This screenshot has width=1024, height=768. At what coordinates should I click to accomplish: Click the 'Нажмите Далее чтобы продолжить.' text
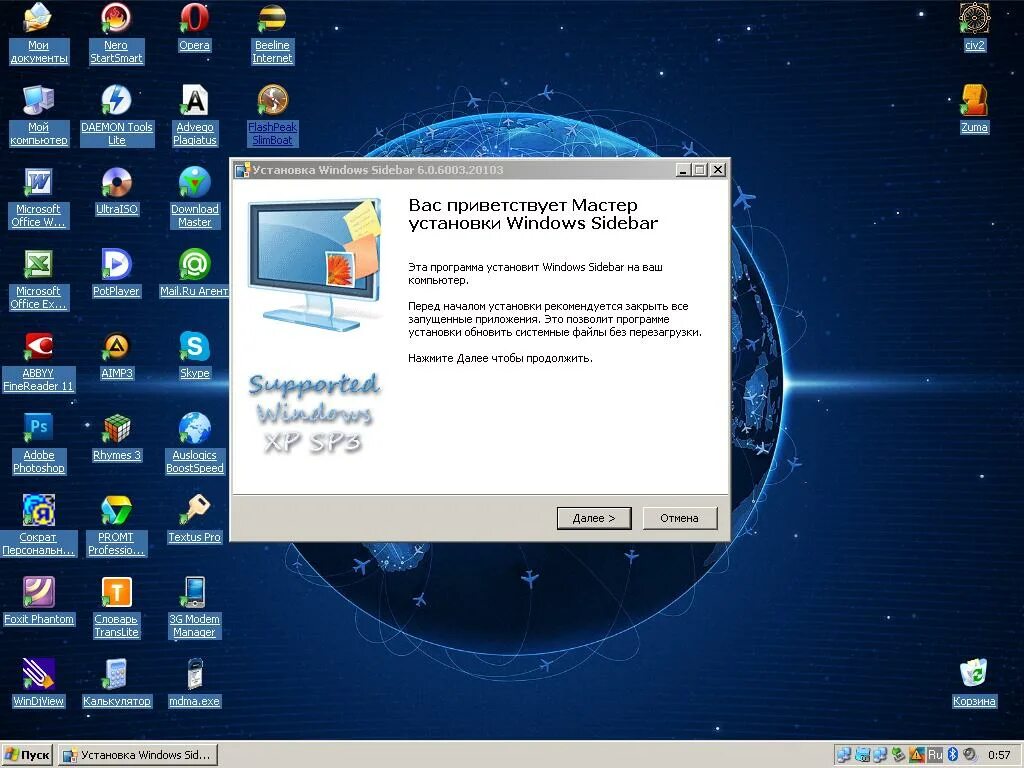tap(500, 358)
